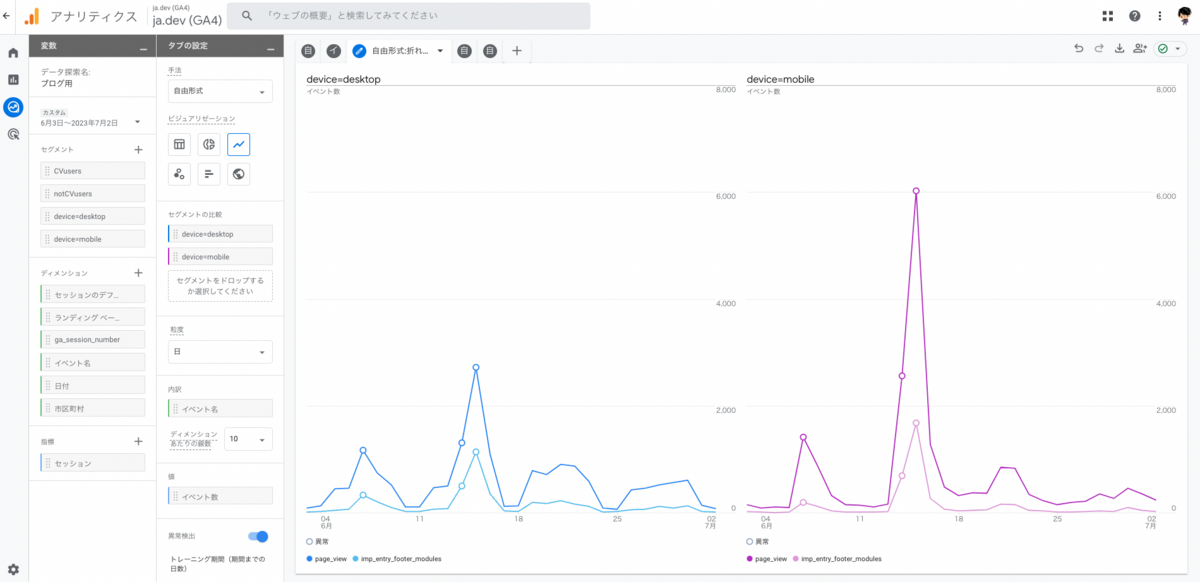
Task: Choose the geo map visualization
Action: click(x=238, y=174)
